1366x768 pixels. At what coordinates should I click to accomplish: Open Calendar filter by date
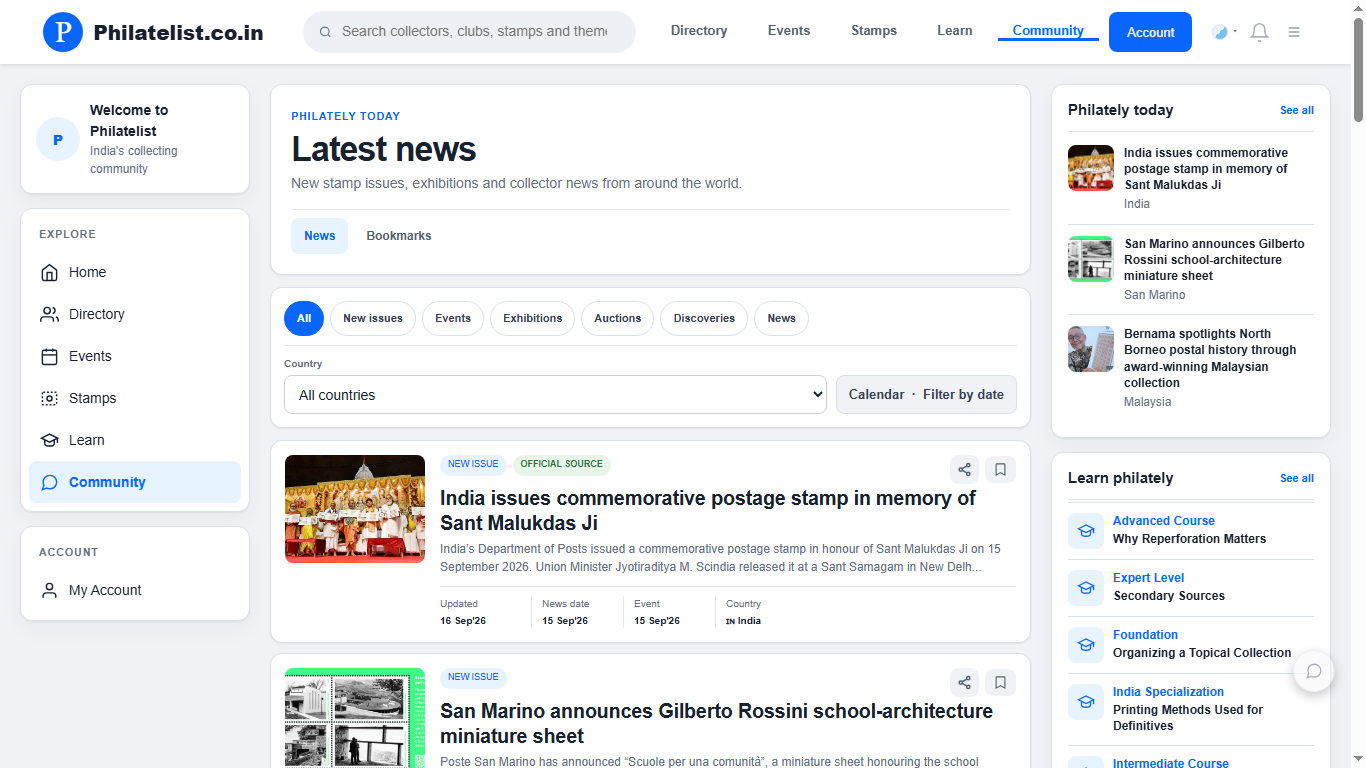[926, 395]
